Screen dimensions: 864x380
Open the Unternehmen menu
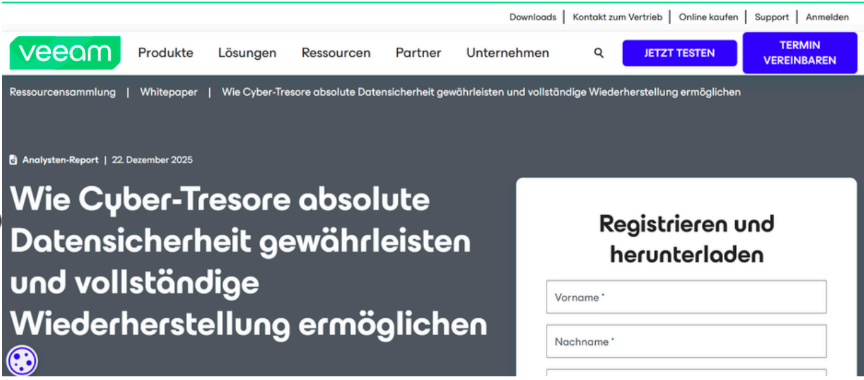[507, 53]
